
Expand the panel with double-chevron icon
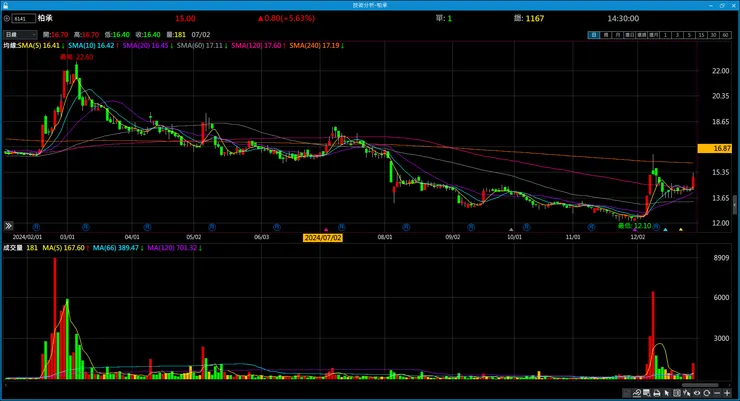pos(8,226)
